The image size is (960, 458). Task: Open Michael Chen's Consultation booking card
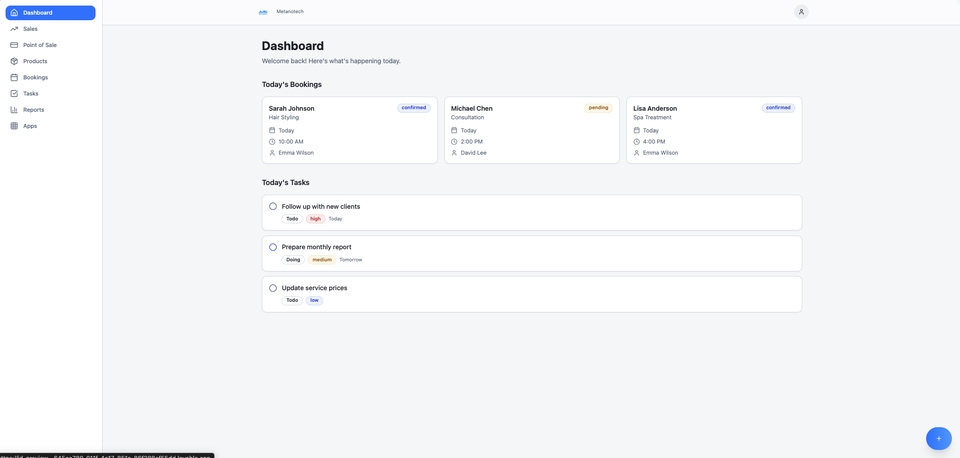[531, 130]
